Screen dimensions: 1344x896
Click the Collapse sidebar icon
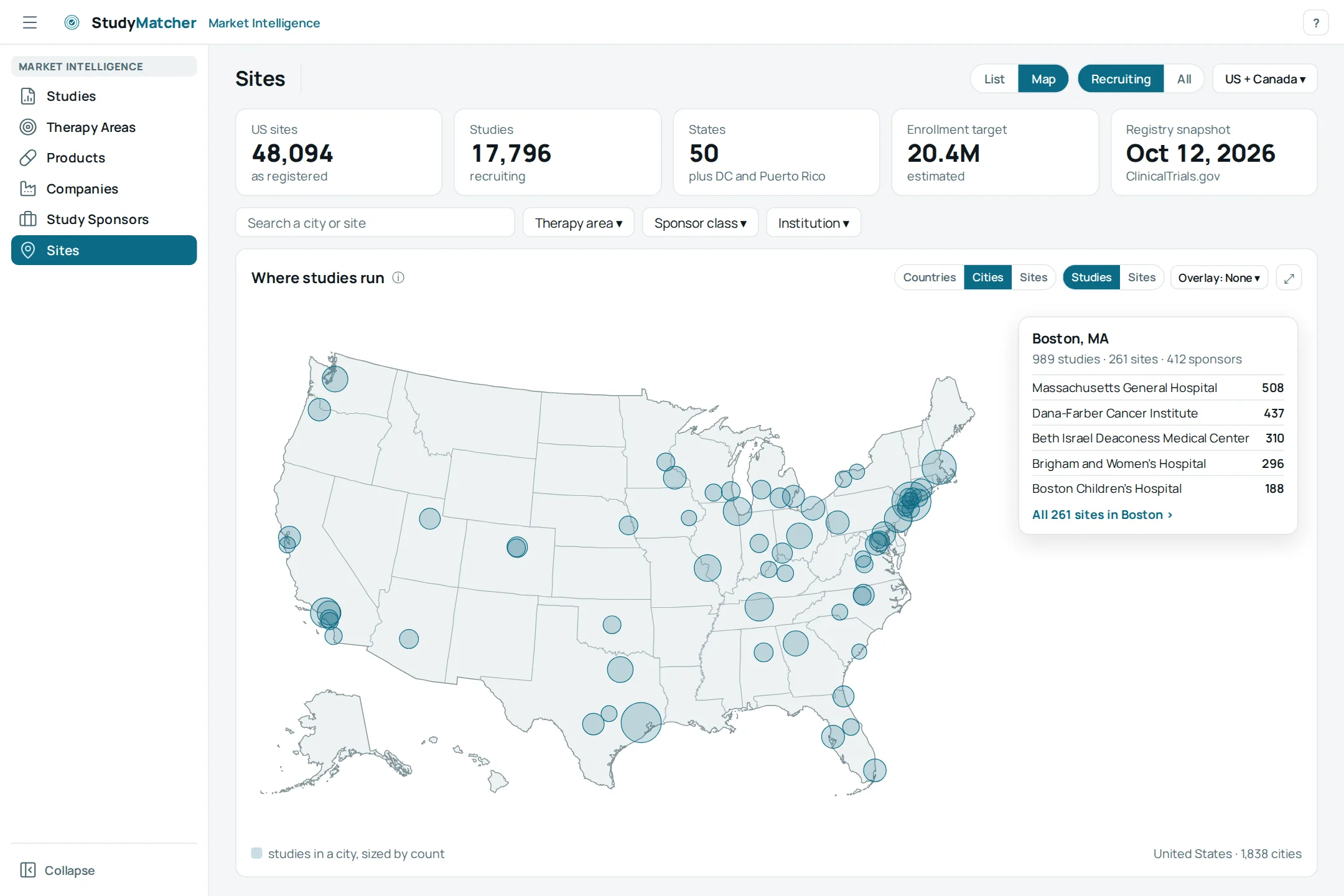pyautogui.click(x=28, y=870)
